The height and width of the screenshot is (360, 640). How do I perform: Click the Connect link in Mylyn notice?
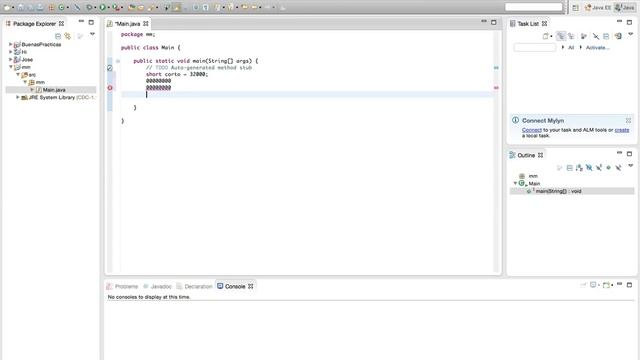tap(531, 130)
